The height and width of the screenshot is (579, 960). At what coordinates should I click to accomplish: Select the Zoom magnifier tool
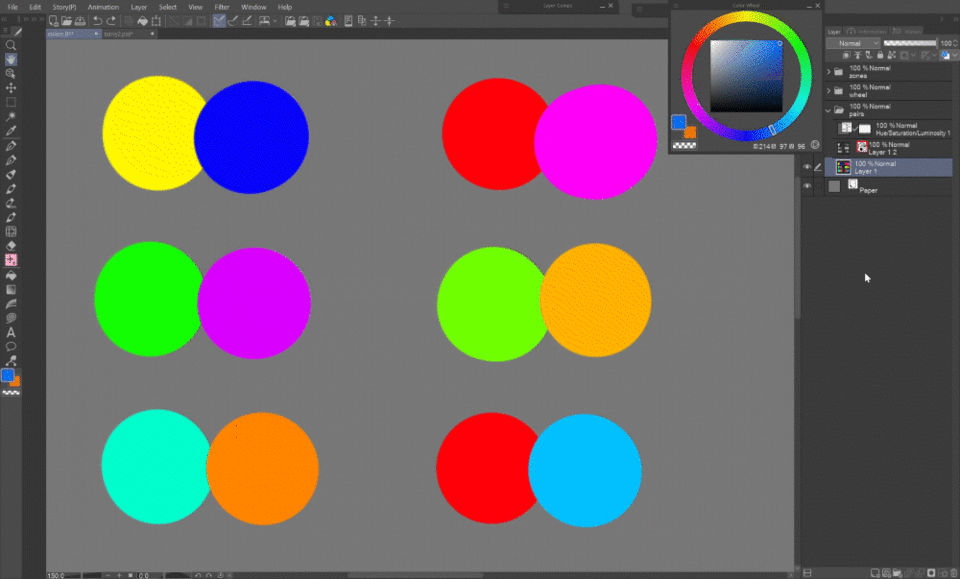[x=11, y=45]
